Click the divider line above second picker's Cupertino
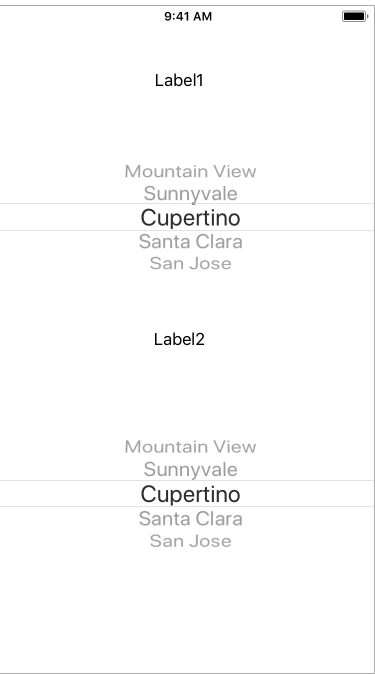The image size is (375, 674). point(187,481)
